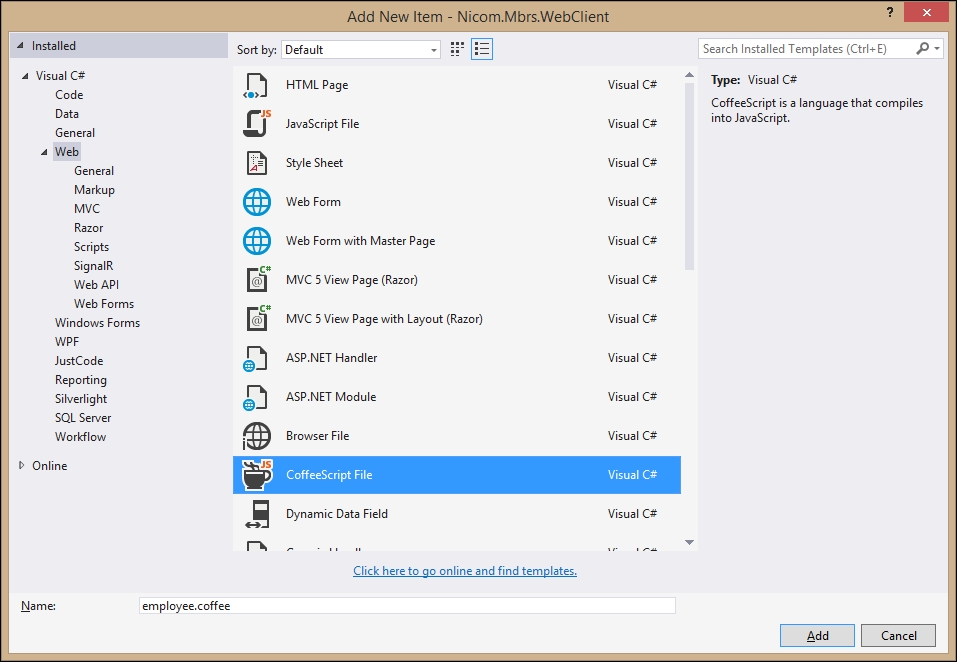Select the MVC 5 View Page (Razor) icon
The height and width of the screenshot is (662, 957).
pyautogui.click(x=257, y=280)
